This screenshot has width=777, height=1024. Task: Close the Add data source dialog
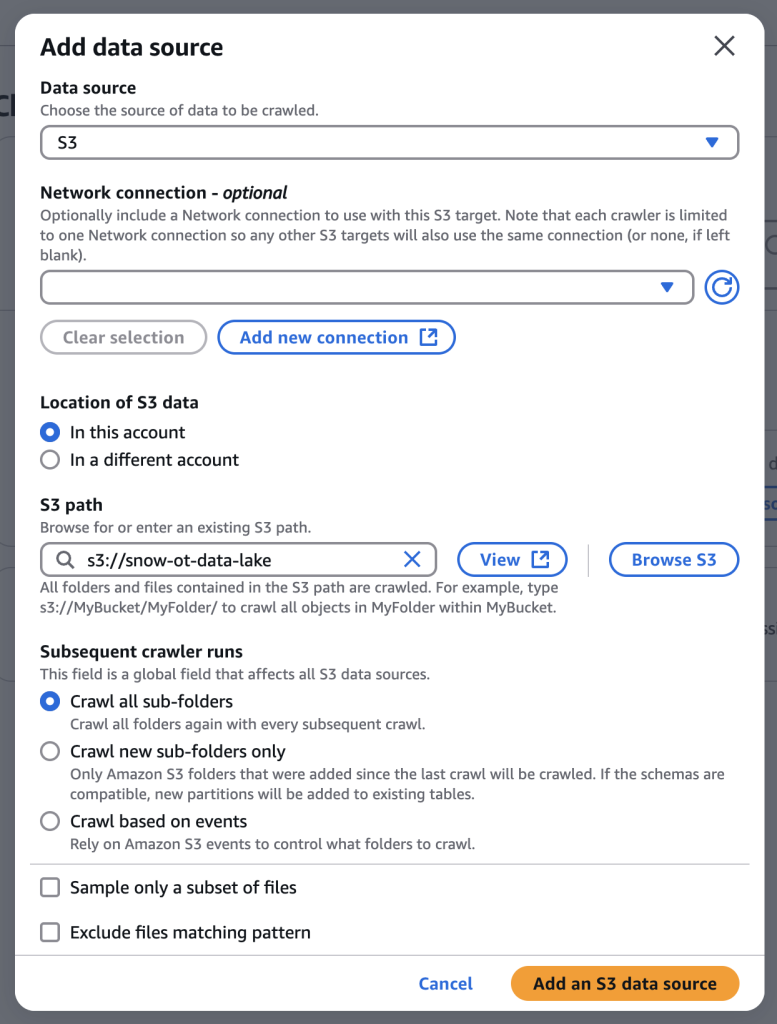(x=724, y=46)
